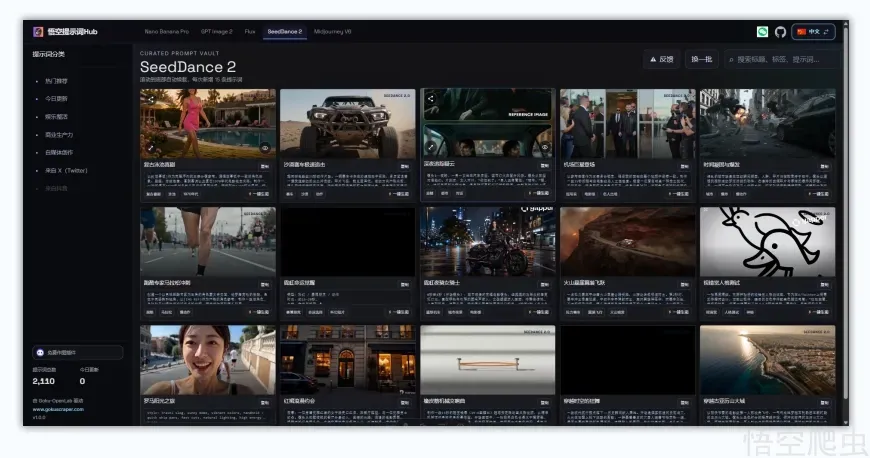870x458 pixels.
Task: Open the desert off-road buggy thumbnail
Action: coord(348,123)
